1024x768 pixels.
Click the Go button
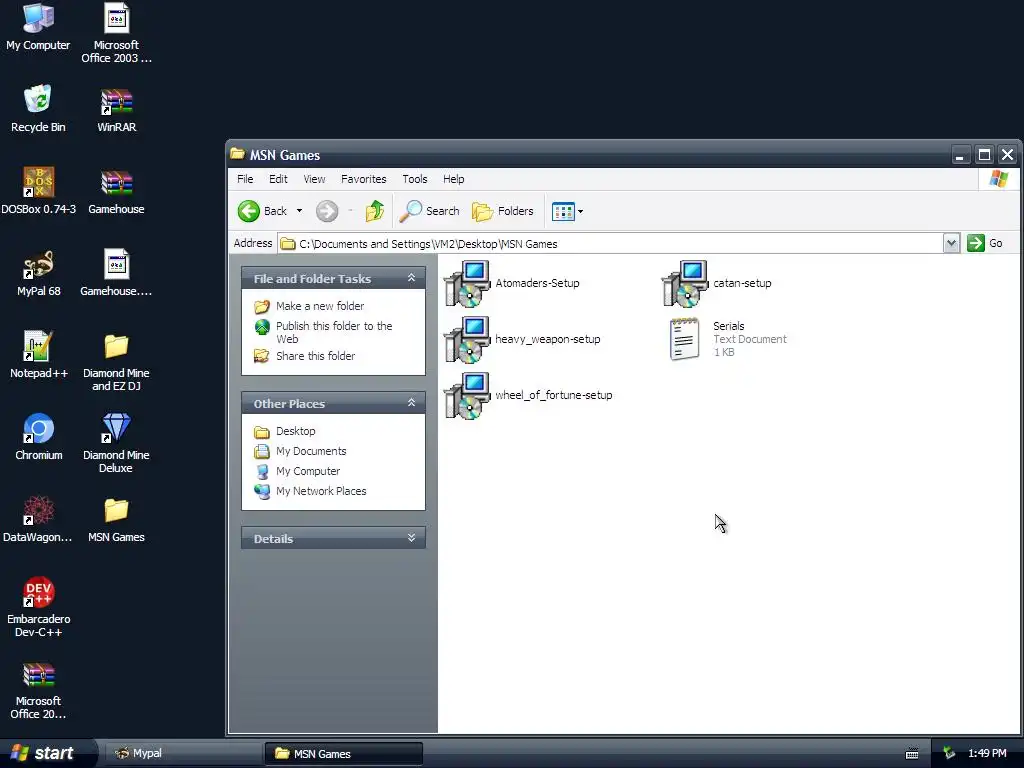pyautogui.click(x=985, y=243)
